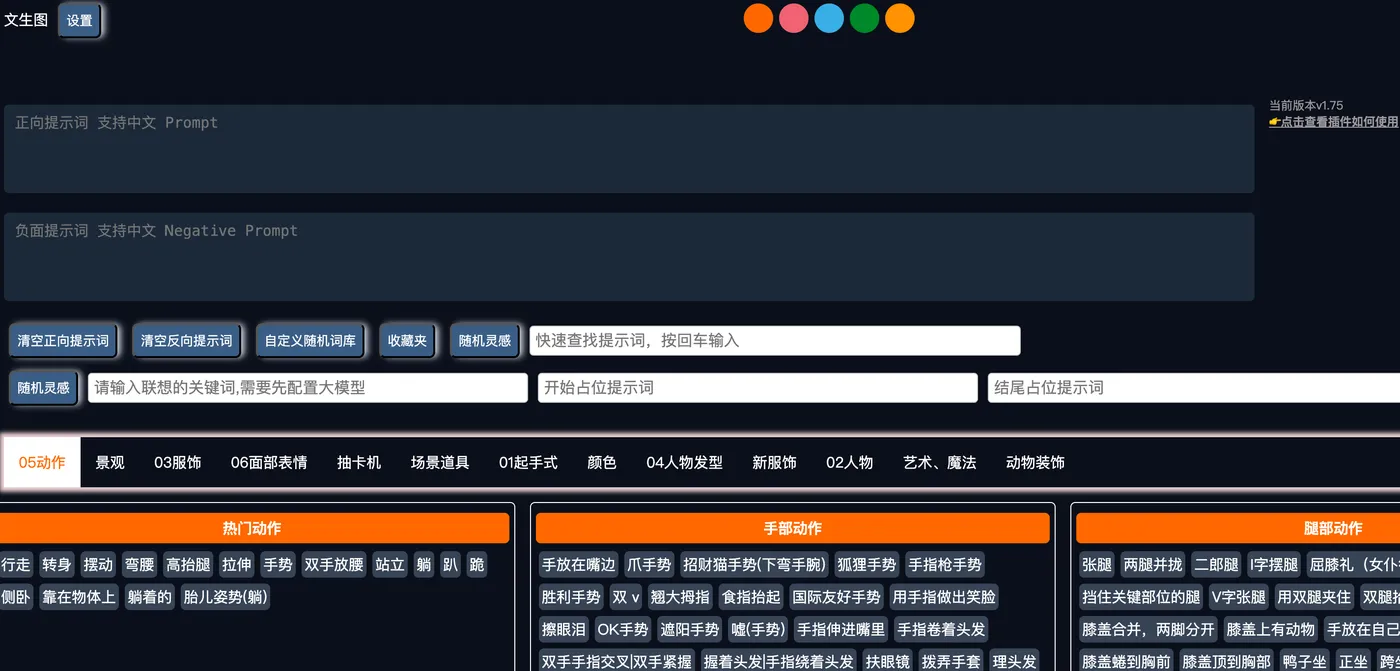
Task: Open the 颜色 color category tab
Action: click(x=601, y=462)
